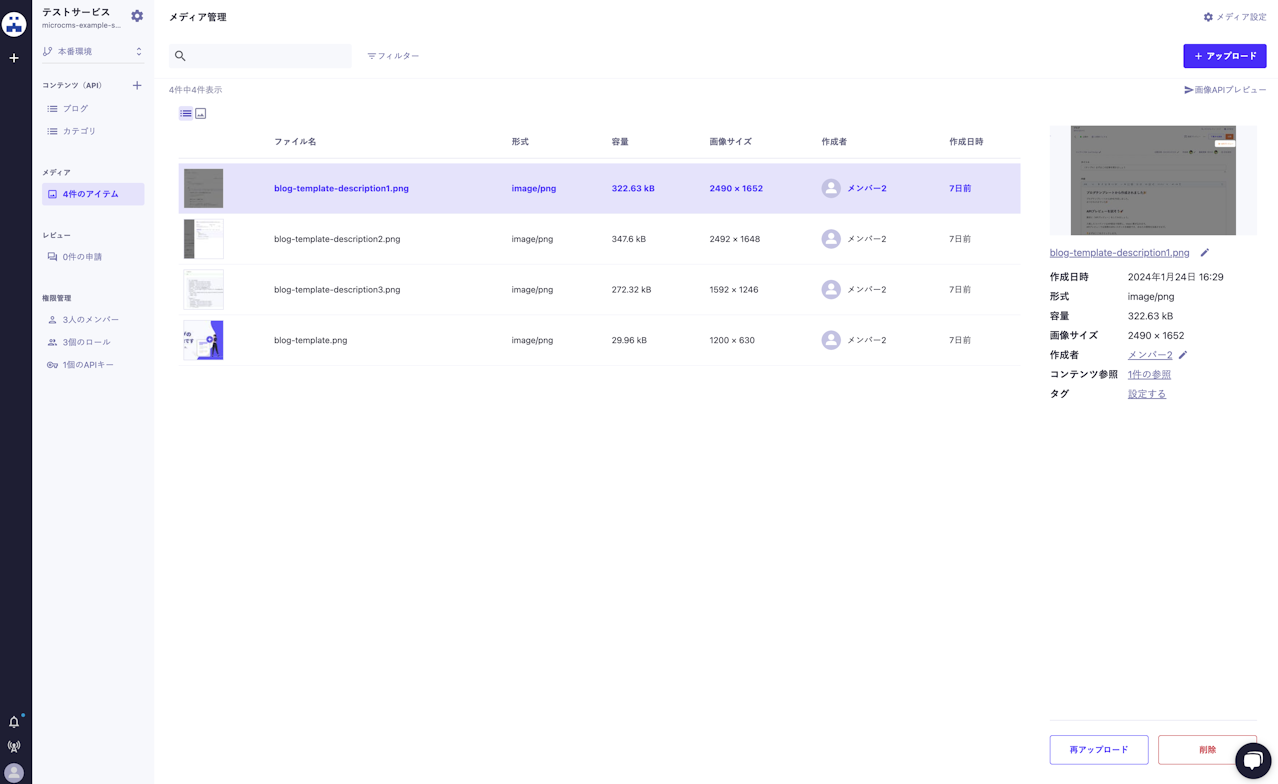This screenshot has height=784, width=1278.
Task: Click the broadcast status icon
Action: click(14, 747)
